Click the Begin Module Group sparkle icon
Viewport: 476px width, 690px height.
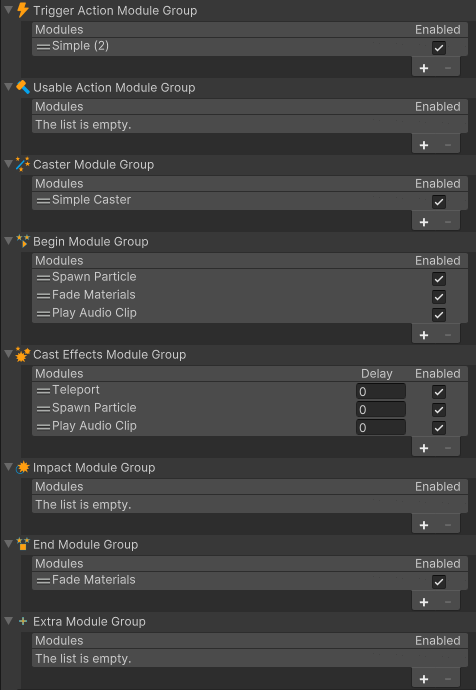tap(22, 241)
